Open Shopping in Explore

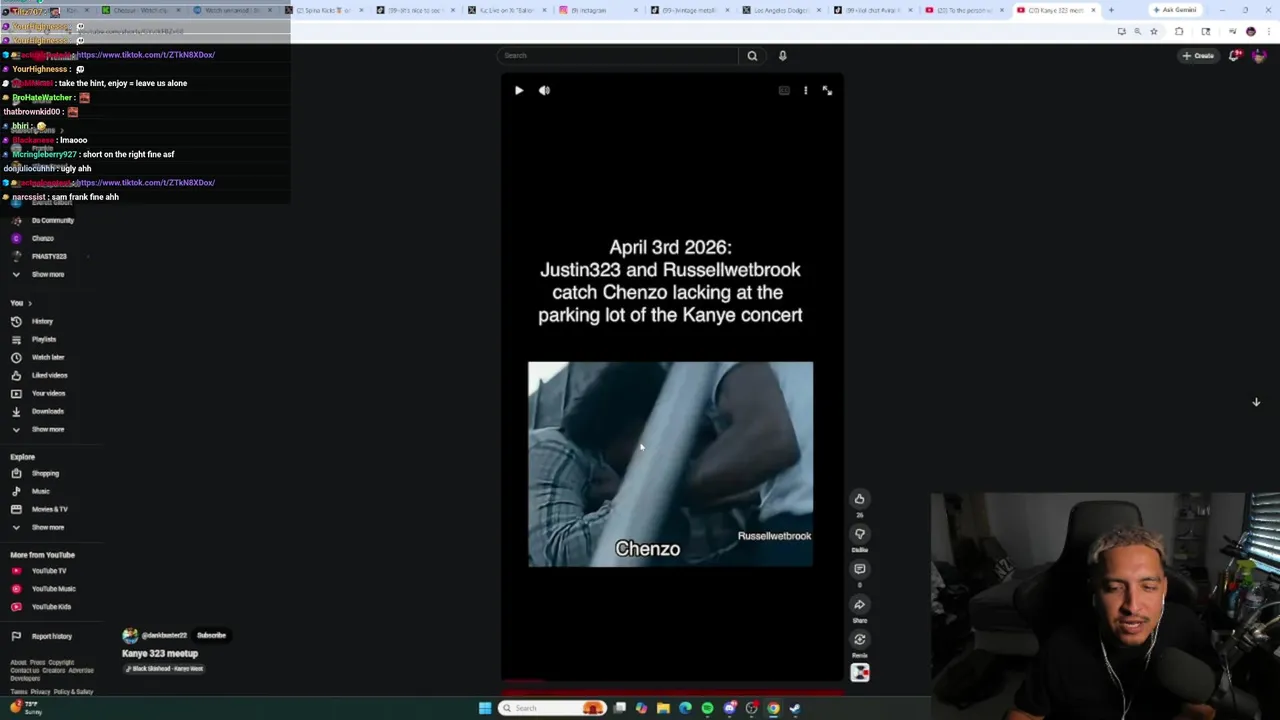[x=45, y=473]
